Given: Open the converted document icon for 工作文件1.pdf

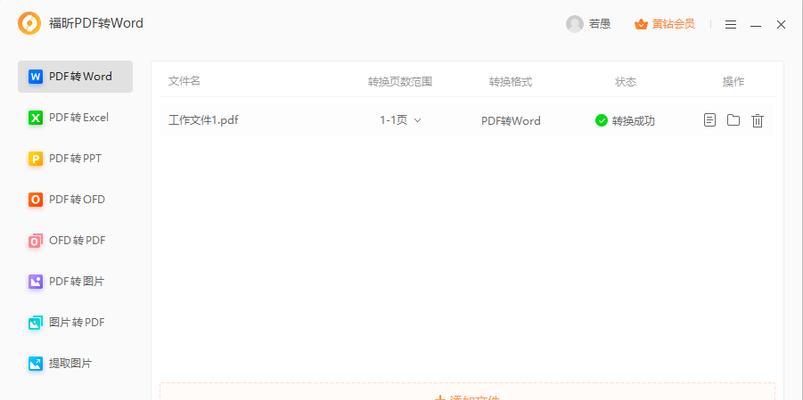Looking at the screenshot, I should pos(709,120).
